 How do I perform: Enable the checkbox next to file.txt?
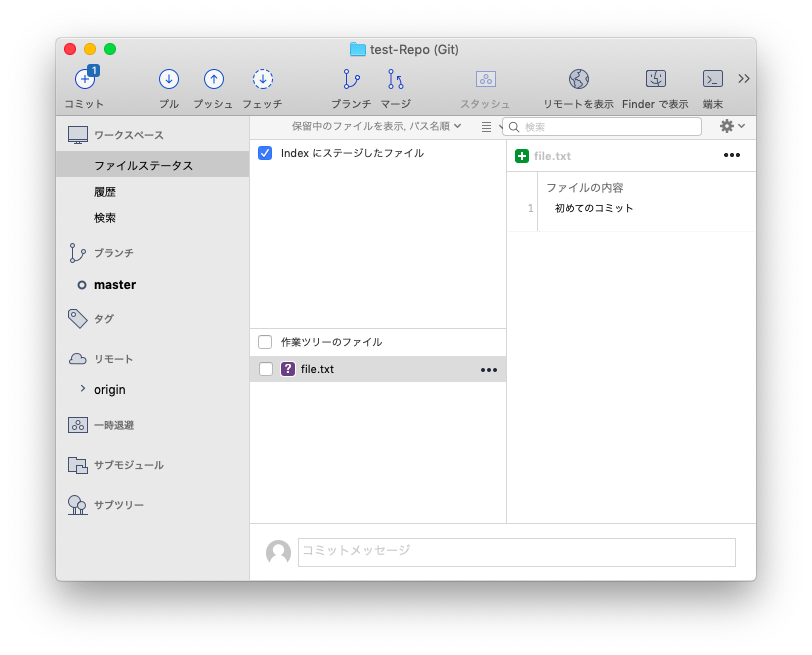pyautogui.click(x=265, y=369)
